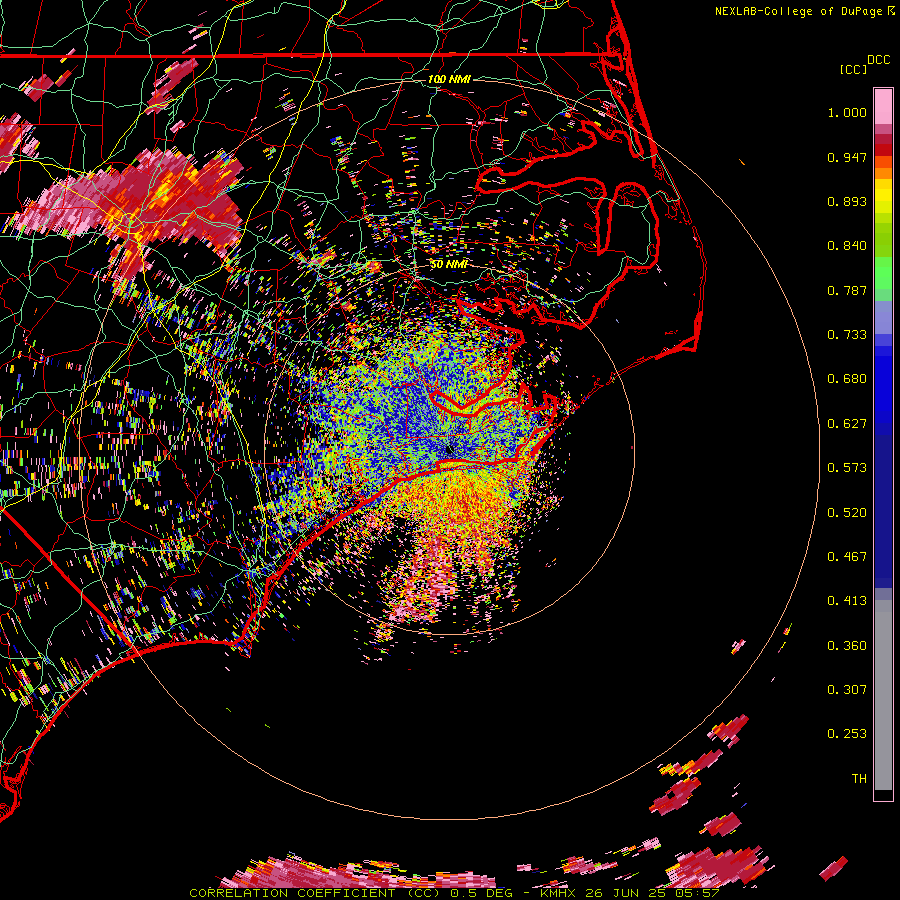The height and width of the screenshot is (900, 900).
Task: Click the [CC] units label
Action: click(x=853, y=69)
